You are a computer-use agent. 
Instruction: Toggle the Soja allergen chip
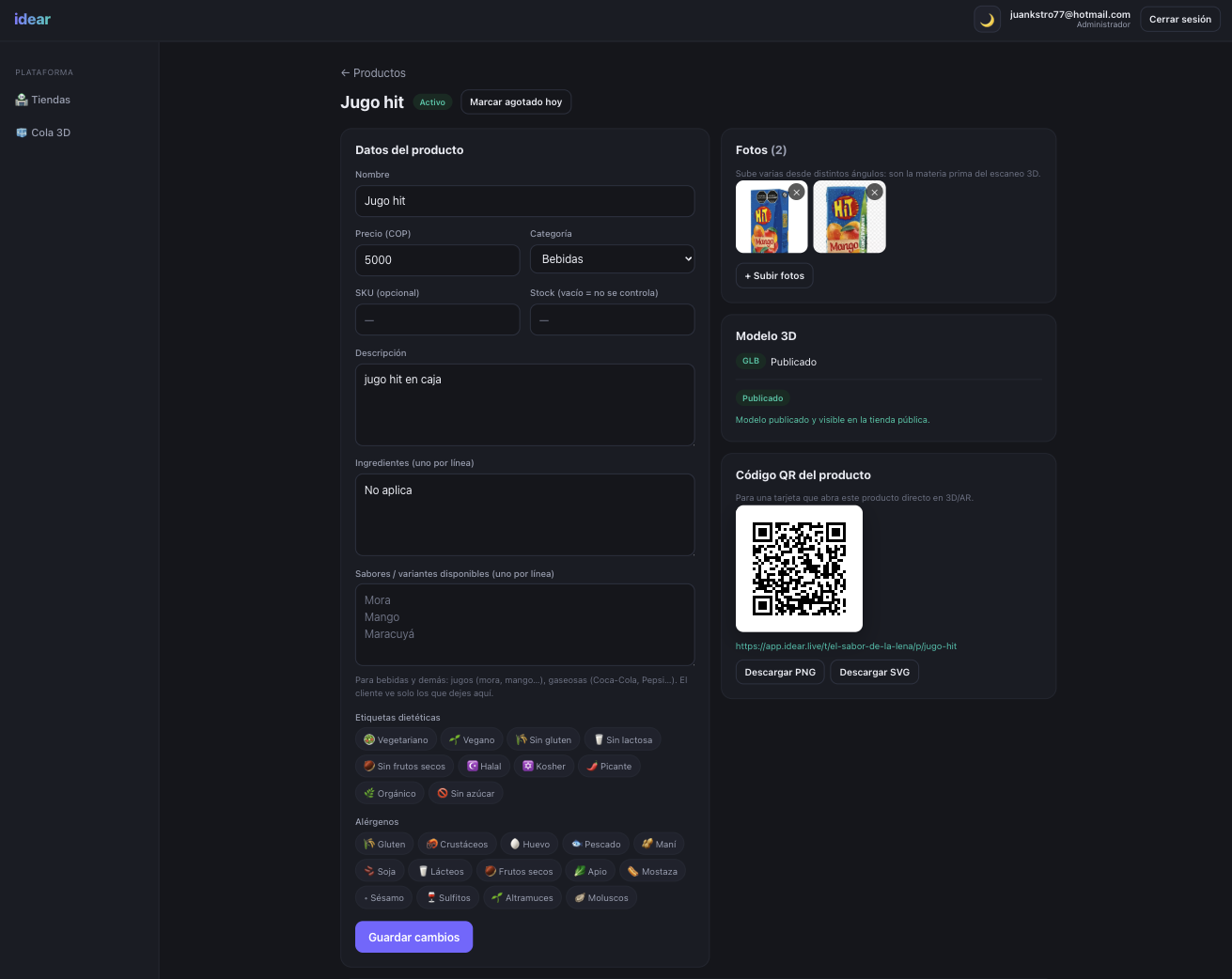point(380,871)
